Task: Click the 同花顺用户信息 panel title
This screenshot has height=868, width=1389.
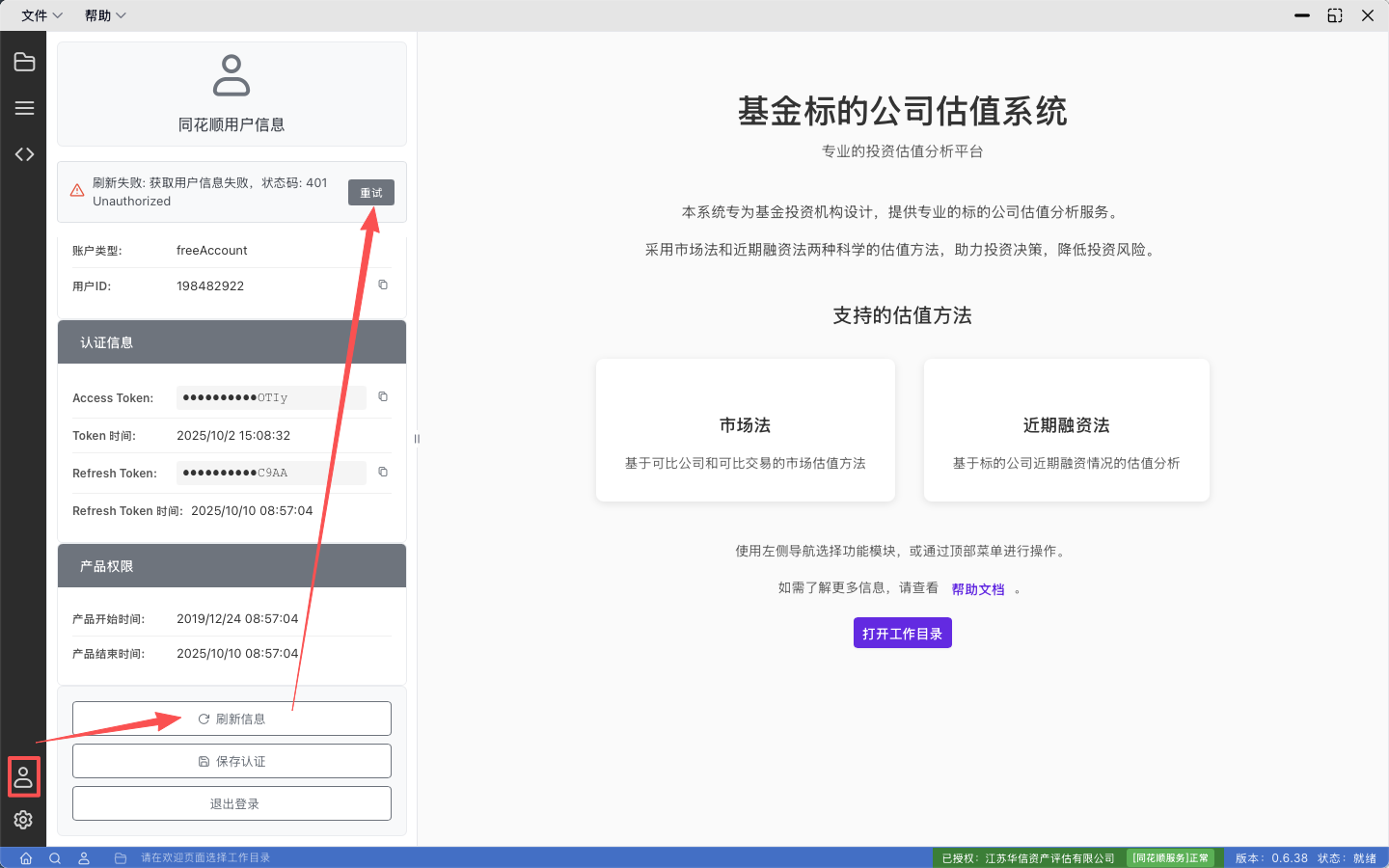Action: point(231,124)
